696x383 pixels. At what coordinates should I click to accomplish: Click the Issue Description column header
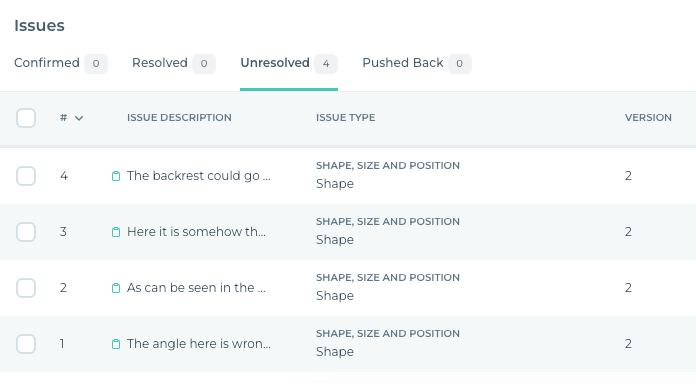pyautogui.click(x=179, y=118)
